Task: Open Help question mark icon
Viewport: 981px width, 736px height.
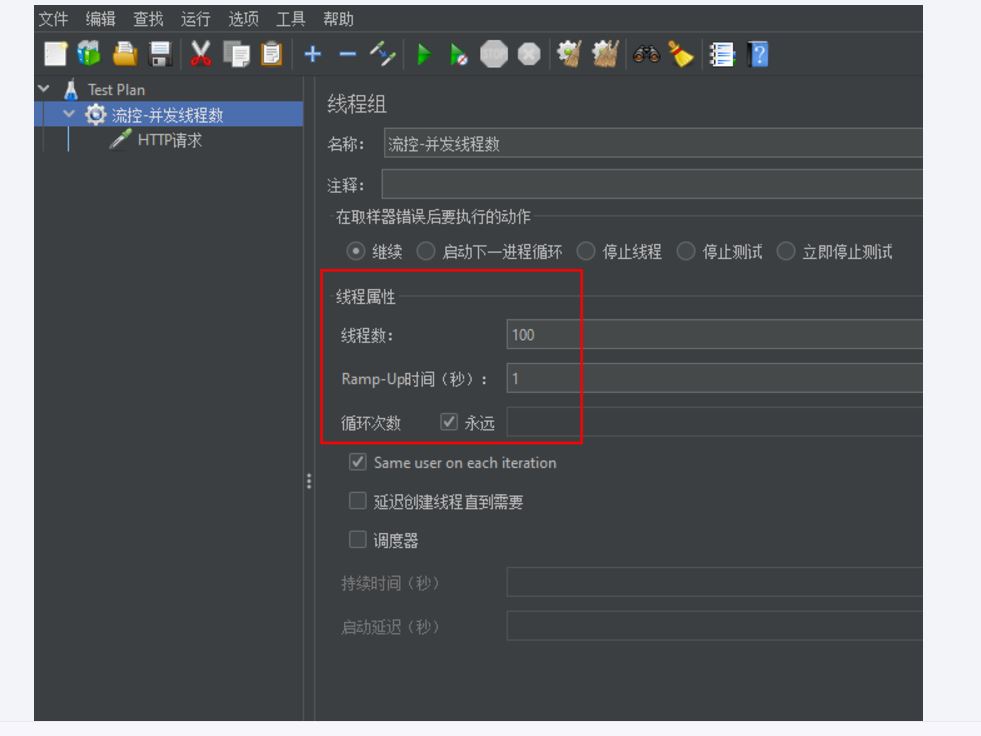Action: click(758, 54)
